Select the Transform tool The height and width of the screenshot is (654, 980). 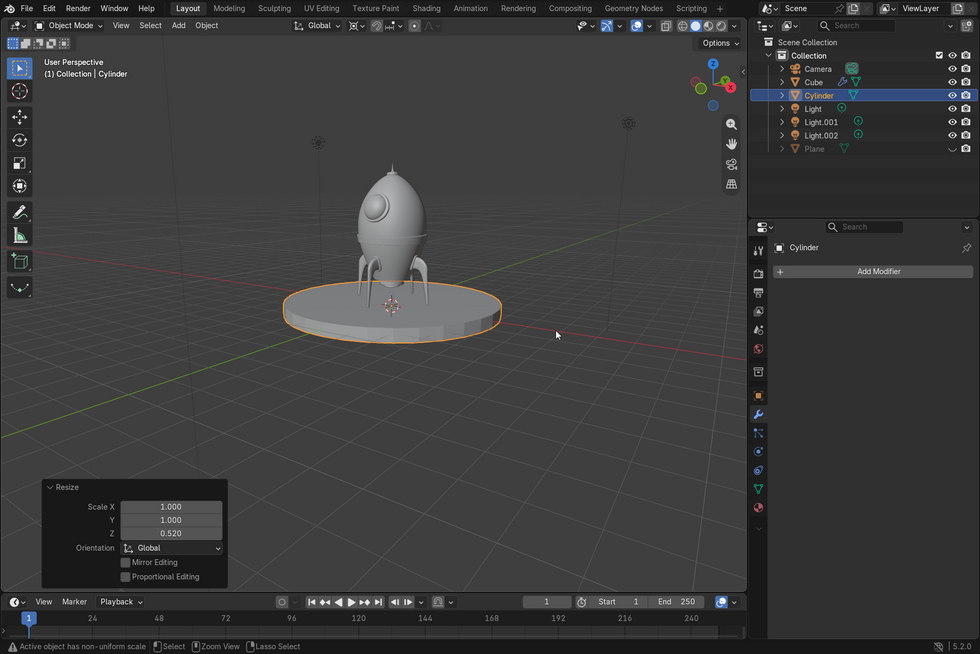[x=19, y=186]
